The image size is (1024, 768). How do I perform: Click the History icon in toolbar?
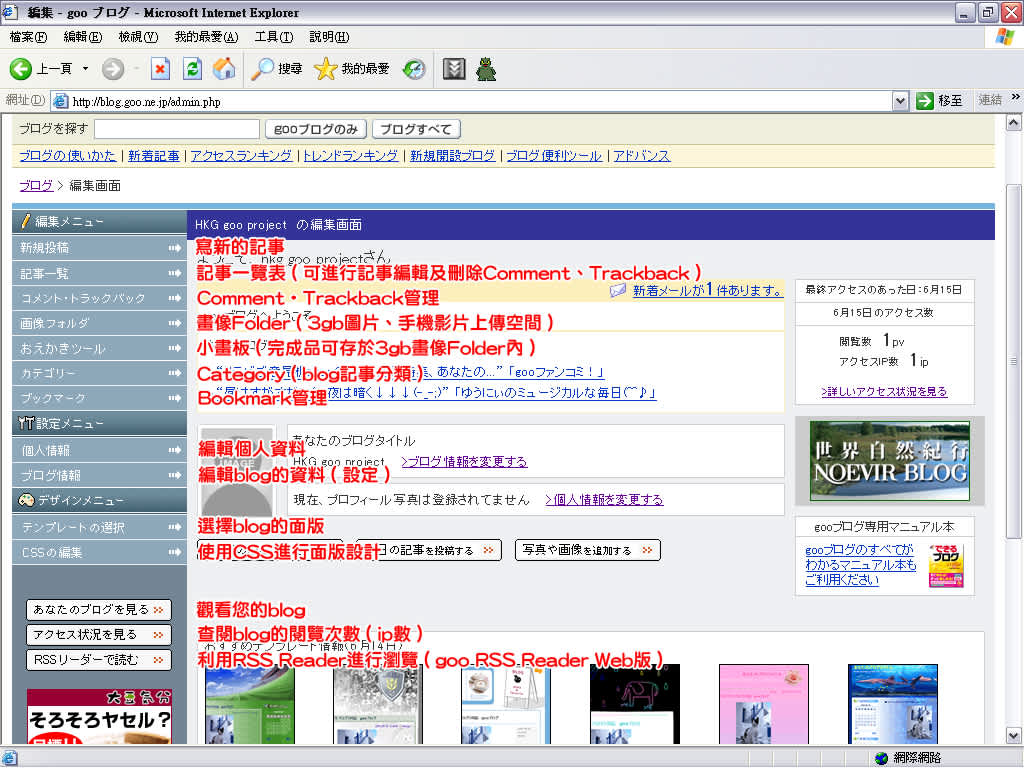414,69
